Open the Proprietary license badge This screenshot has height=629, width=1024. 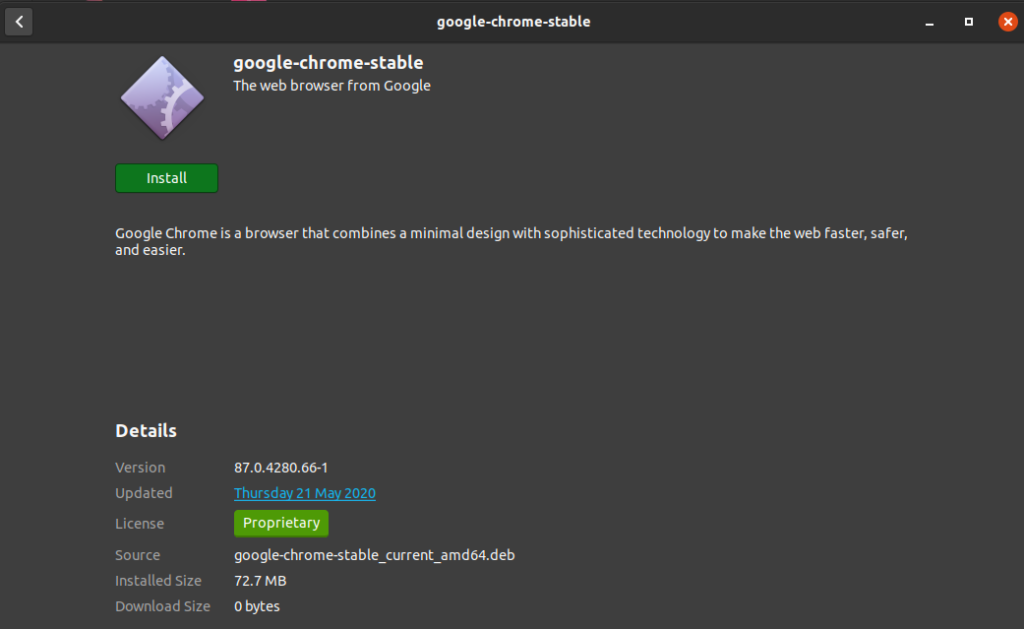coord(281,523)
